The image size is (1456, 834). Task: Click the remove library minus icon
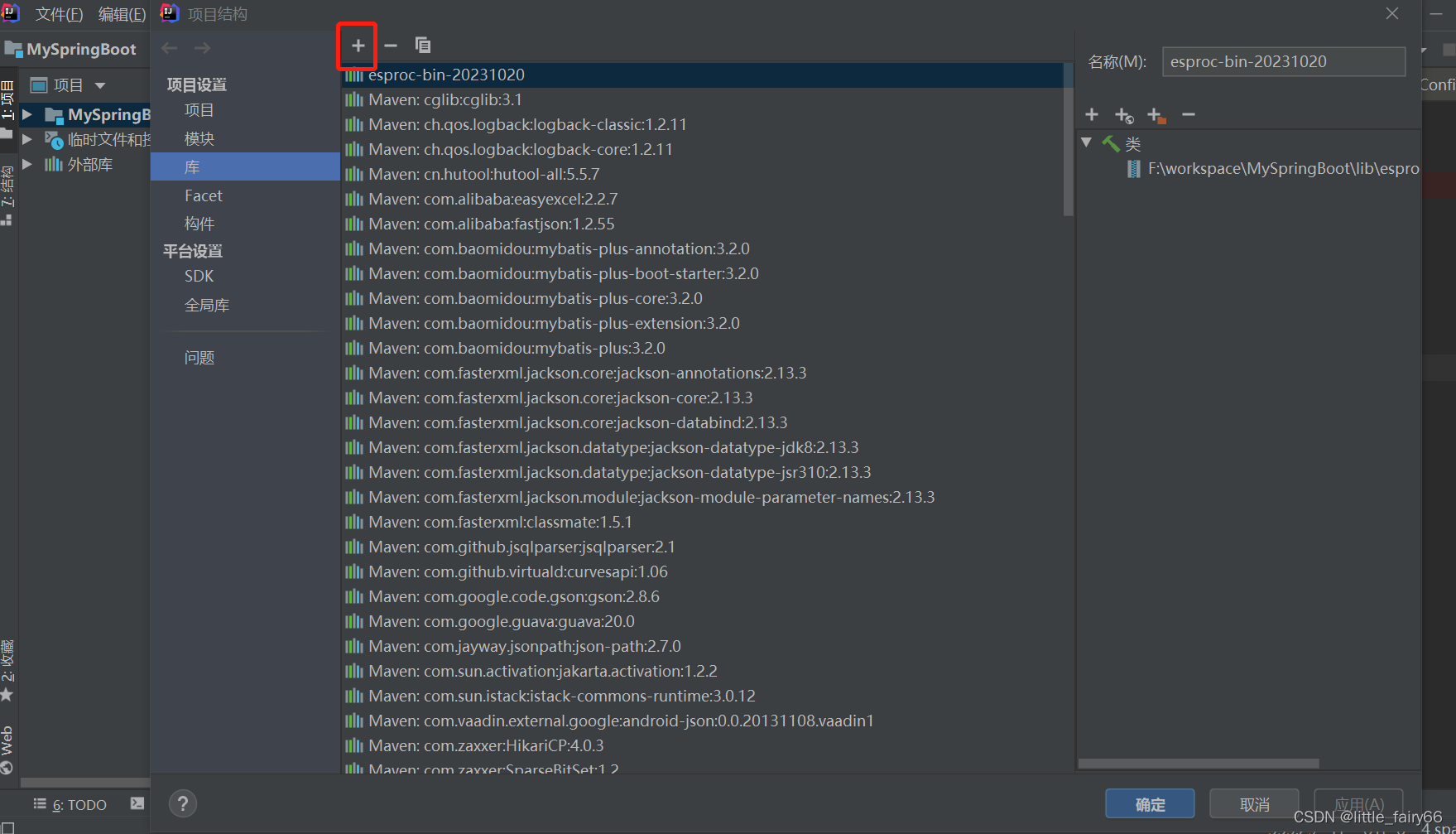390,46
